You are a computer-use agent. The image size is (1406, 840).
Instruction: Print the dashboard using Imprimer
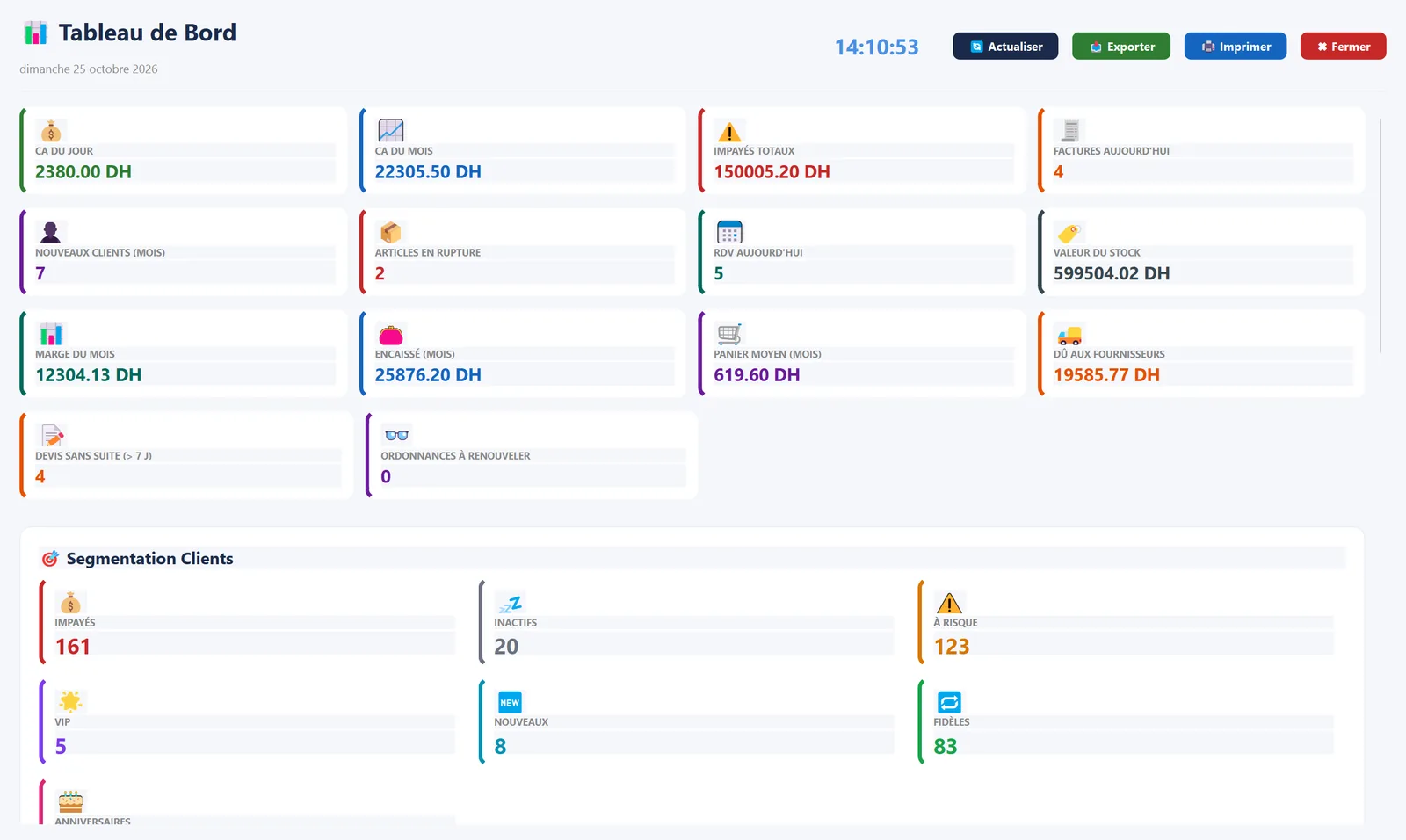pos(1236,47)
